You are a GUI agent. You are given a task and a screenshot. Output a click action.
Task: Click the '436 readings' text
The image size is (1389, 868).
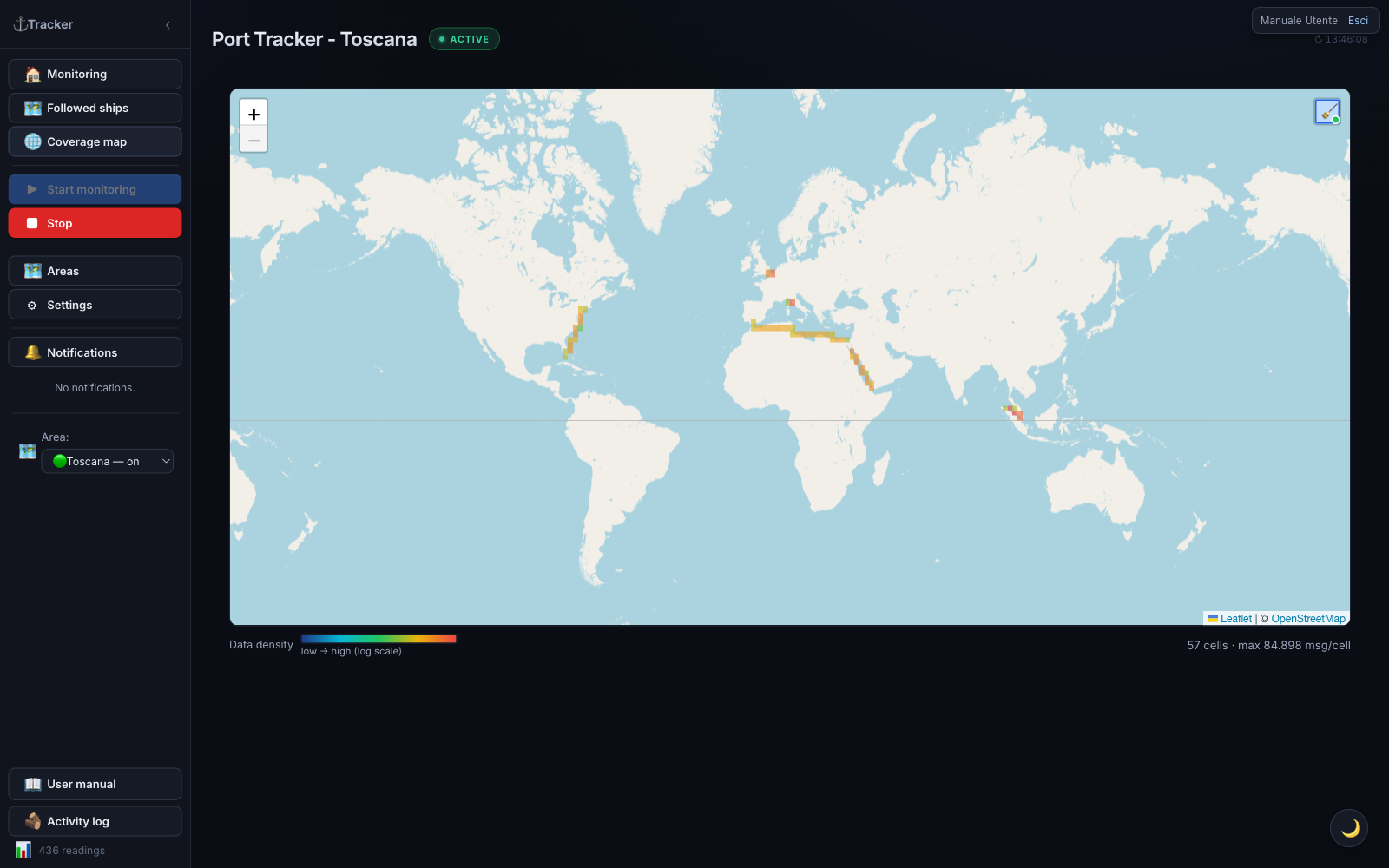pyautogui.click(x=72, y=851)
